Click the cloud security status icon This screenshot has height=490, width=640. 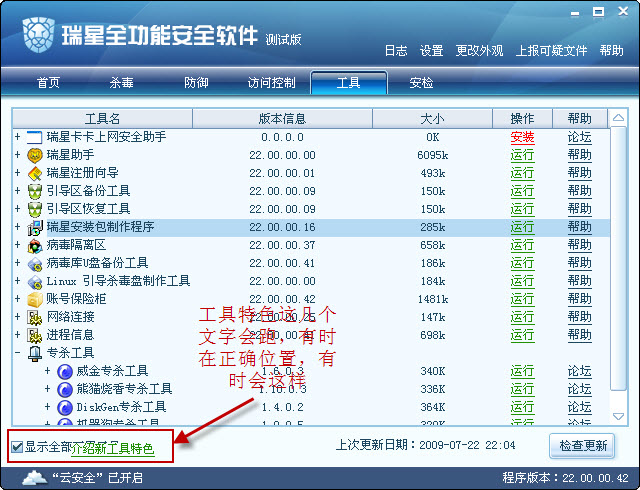(34, 477)
